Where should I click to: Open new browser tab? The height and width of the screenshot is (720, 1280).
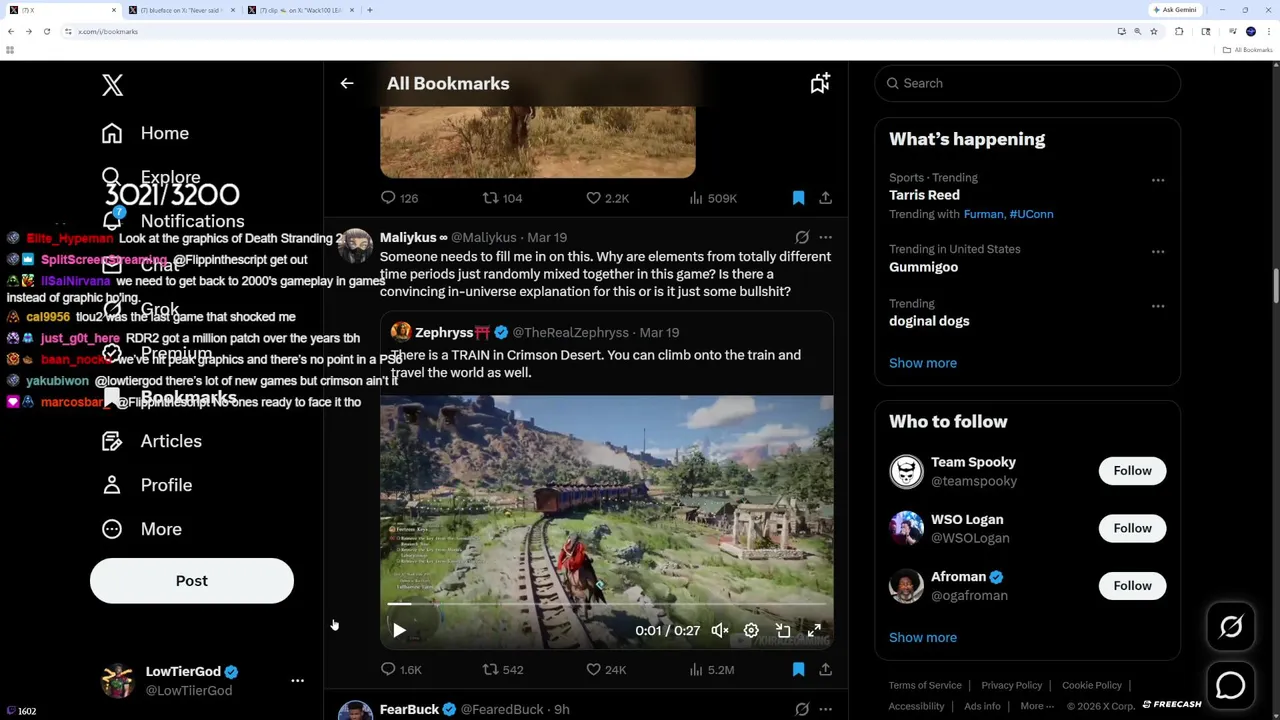(x=369, y=10)
